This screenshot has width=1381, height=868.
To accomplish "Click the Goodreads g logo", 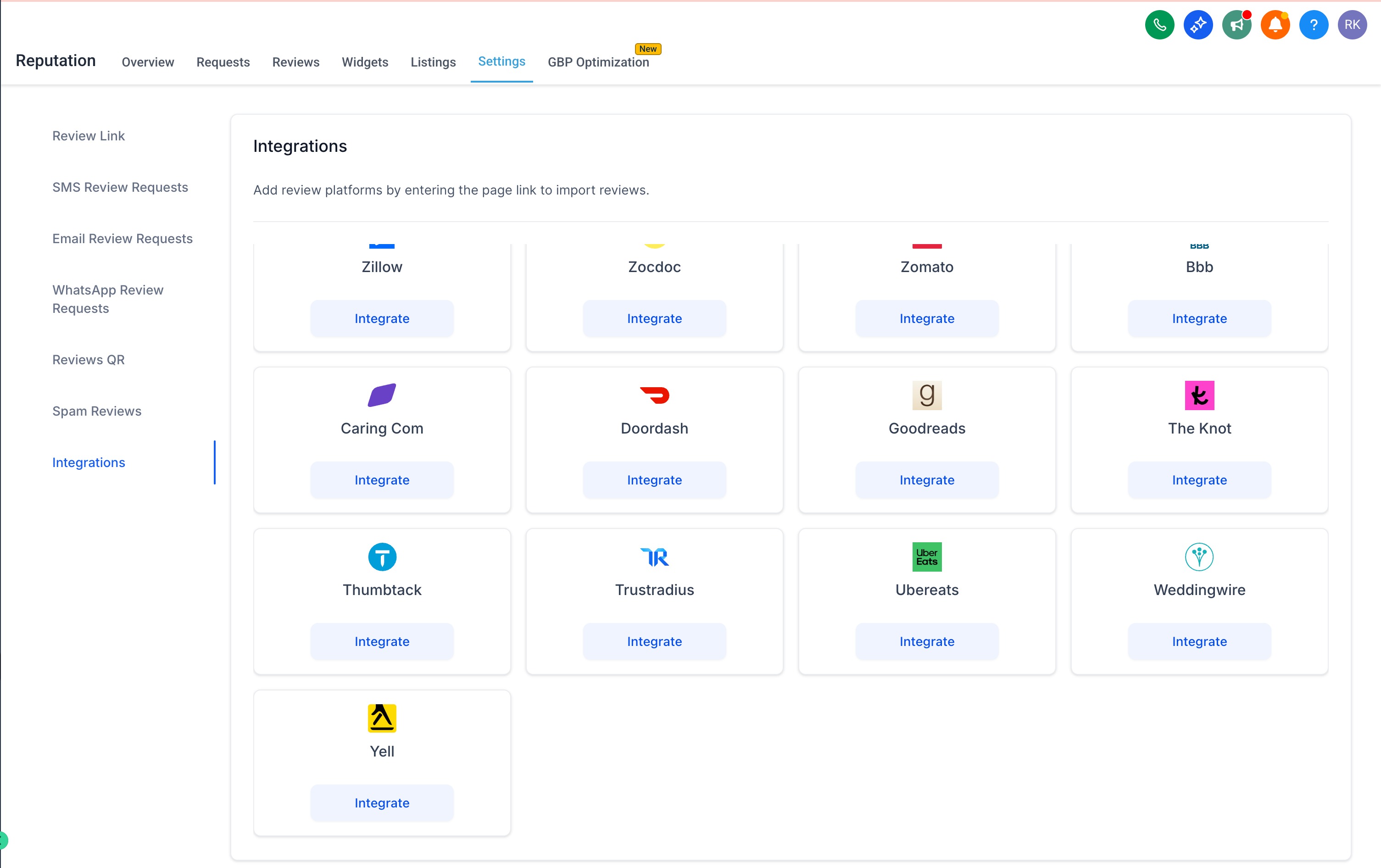I will click(x=927, y=395).
